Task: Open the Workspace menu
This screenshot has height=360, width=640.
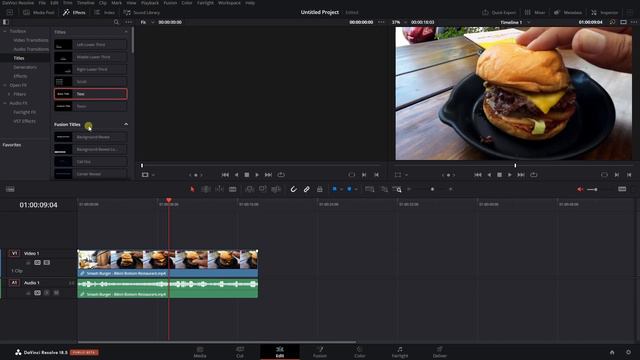Action: pos(229,3)
